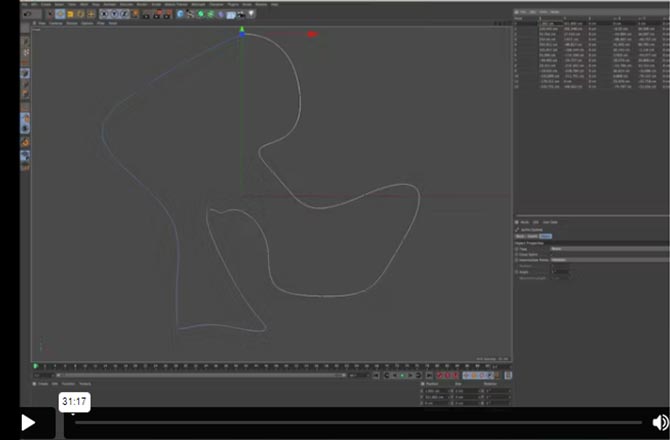The height and width of the screenshot is (440, 670).
Task: Click the Undo icon in top toolbar
Action: tap(26, 14)
